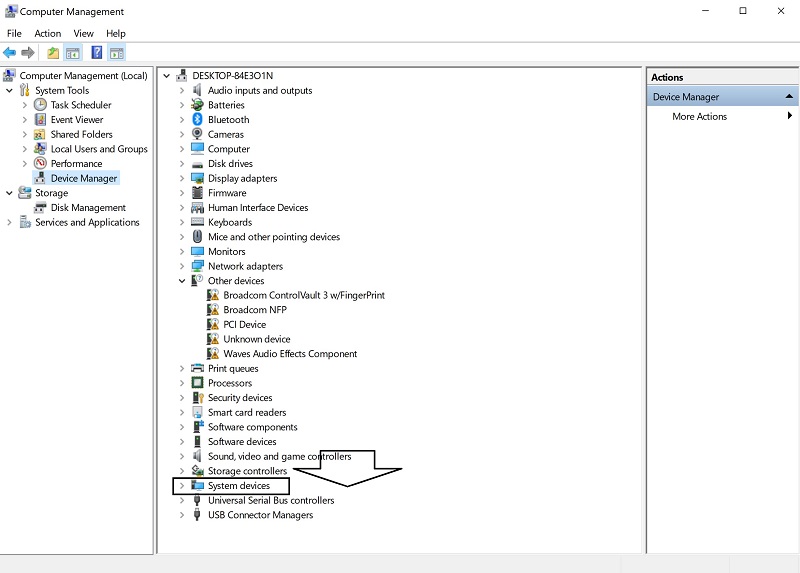The width and height of the screenshot is (800, 573).
Task: Open the Action menu
Action: tap(47, 33)
